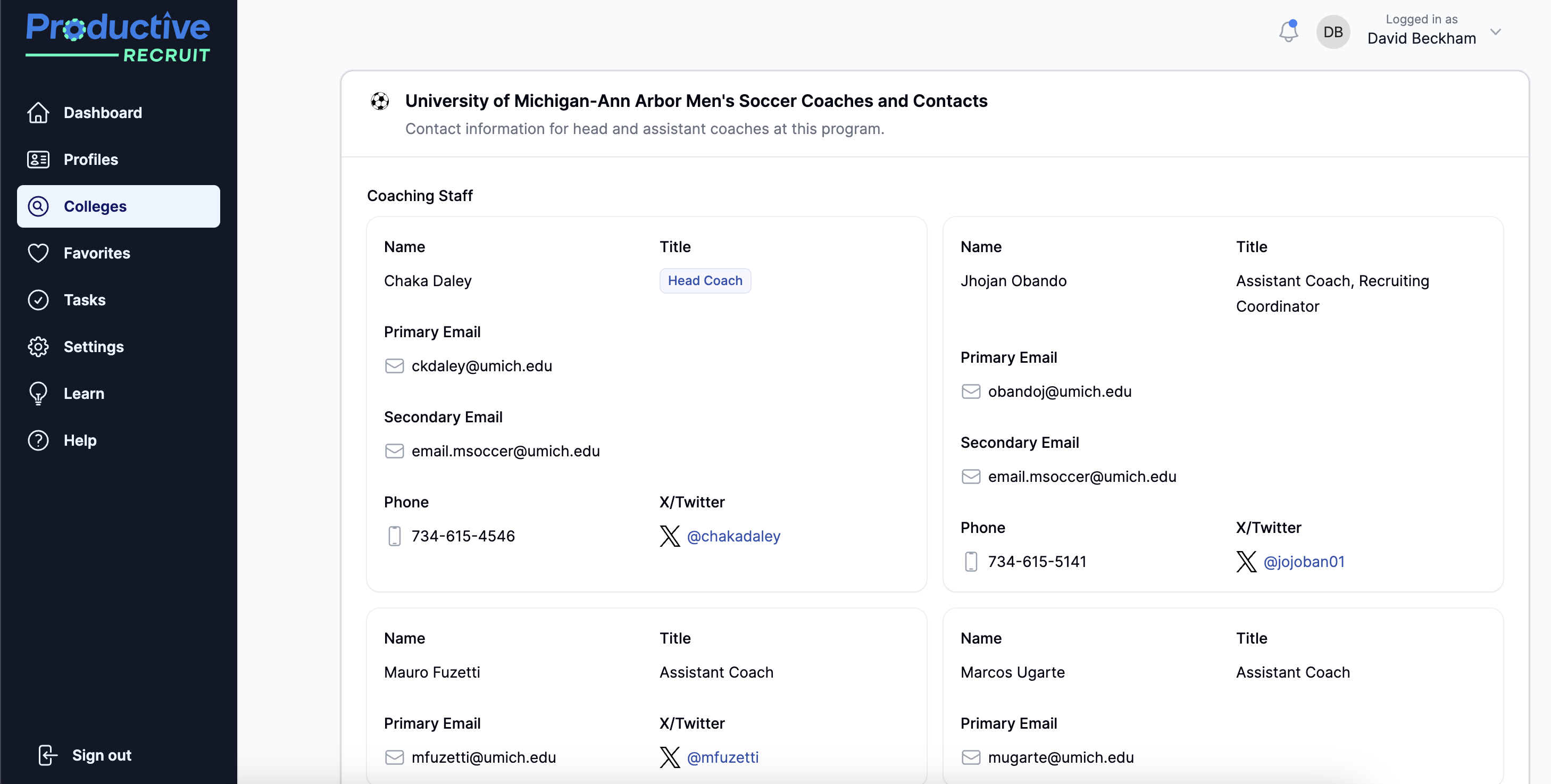Click the Help question mark icon
Image resolution: width=1551 pixels, height=784 pixels.
pos(38,440)
